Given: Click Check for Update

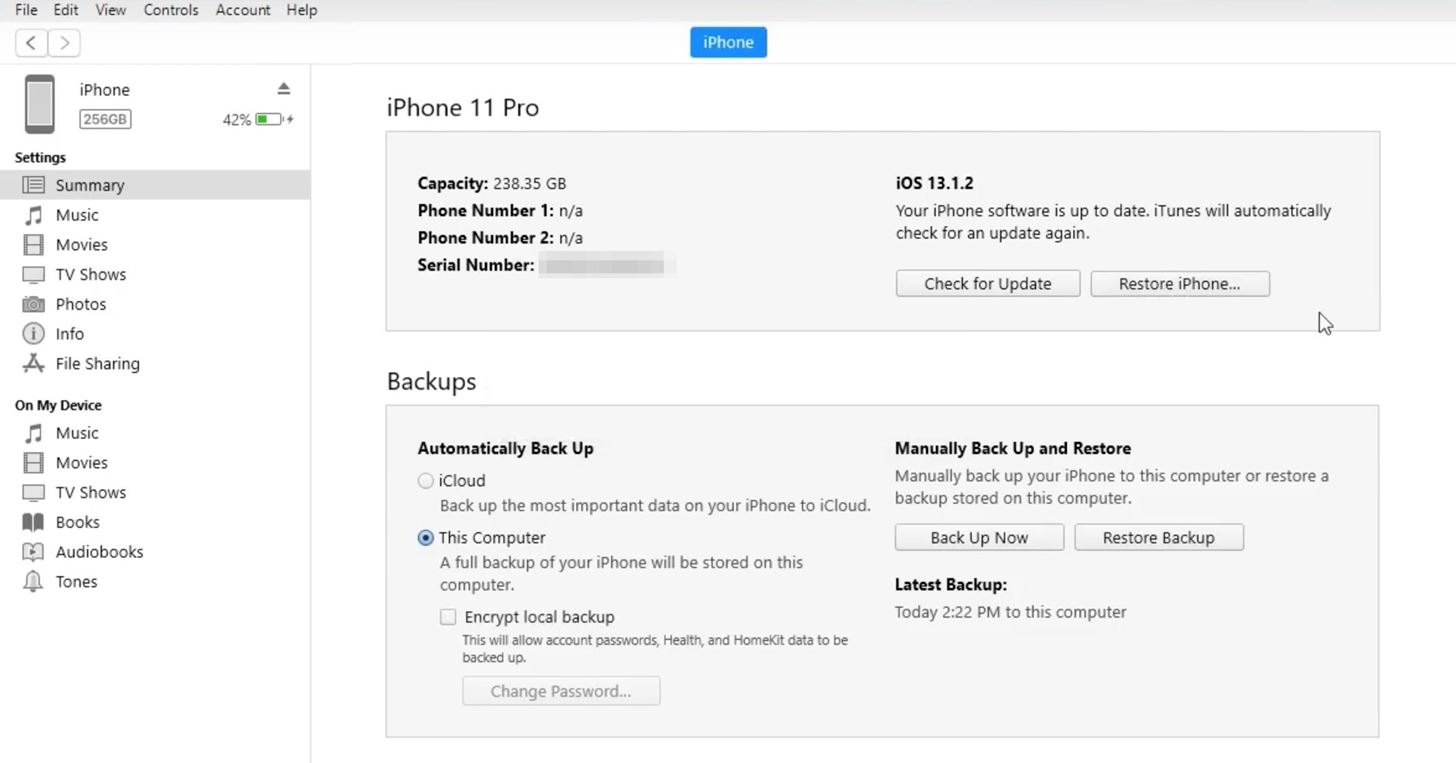Looking at the screenshot, I should pos(987,283).
